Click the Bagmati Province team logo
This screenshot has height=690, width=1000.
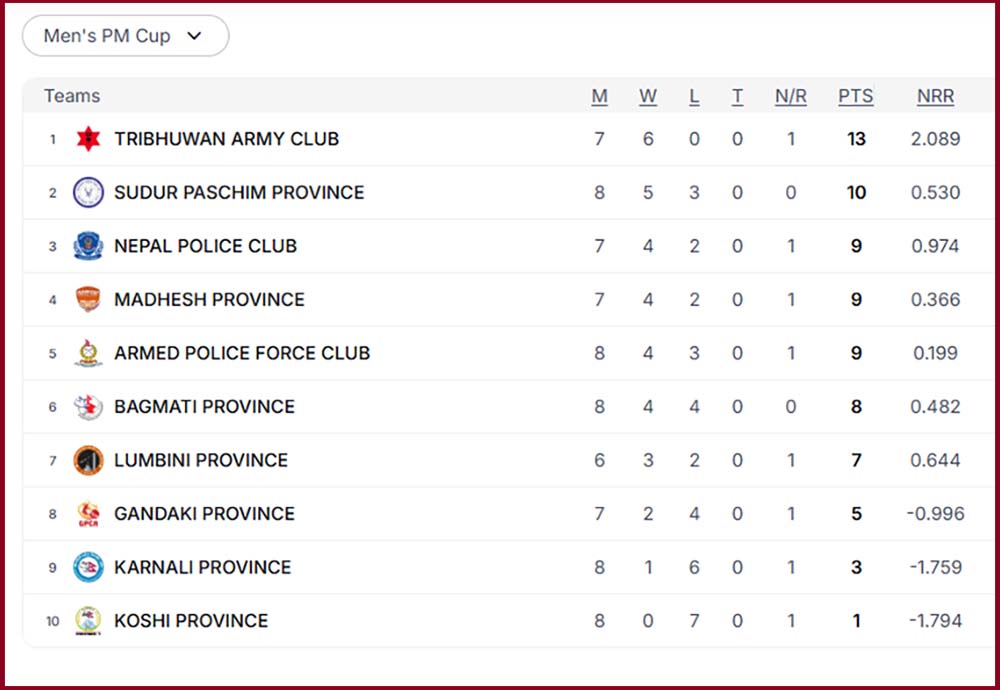(x=88, y=407)
